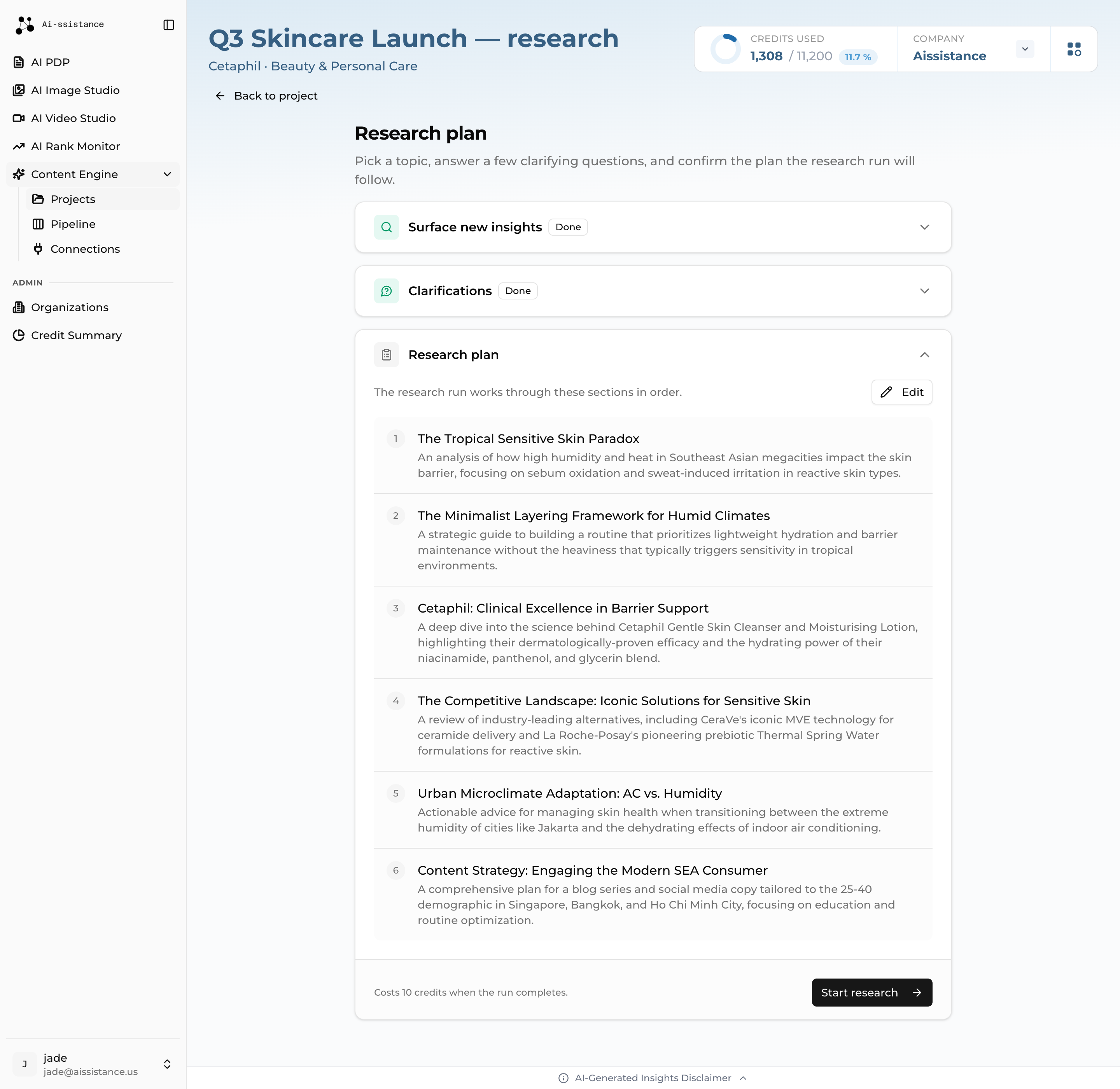The image size is (1120, 1089).
Task: Click Cetaphil · Beauty & Personal Care subtitle
Action: (x=313, y=67)
